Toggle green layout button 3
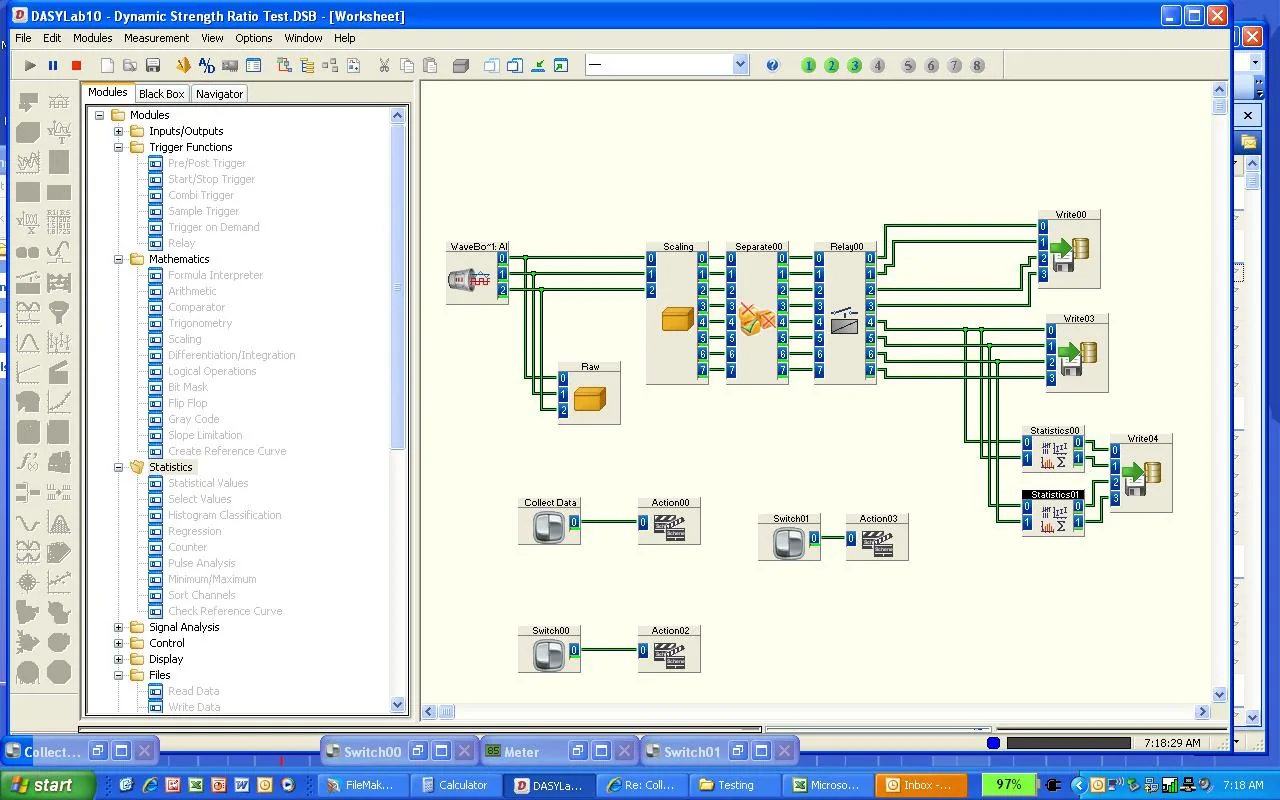Image resolution: width=1280 pixels, height=800 pixels. coord(855,66)
